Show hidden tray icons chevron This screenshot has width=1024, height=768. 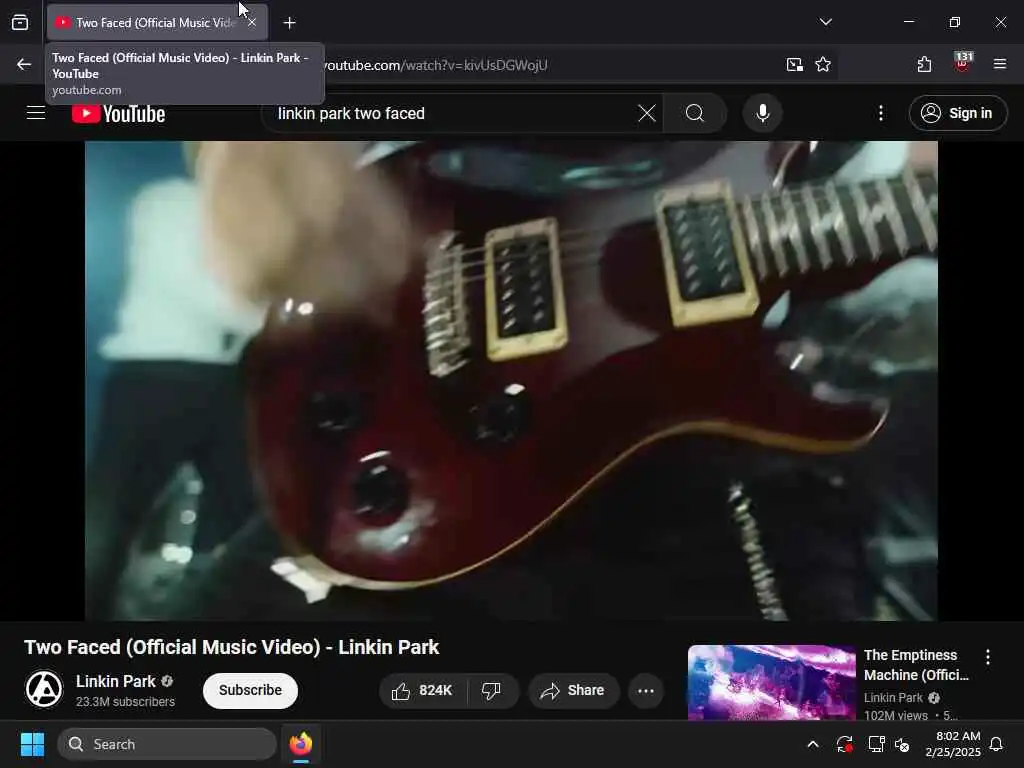(x=813, y=744)
